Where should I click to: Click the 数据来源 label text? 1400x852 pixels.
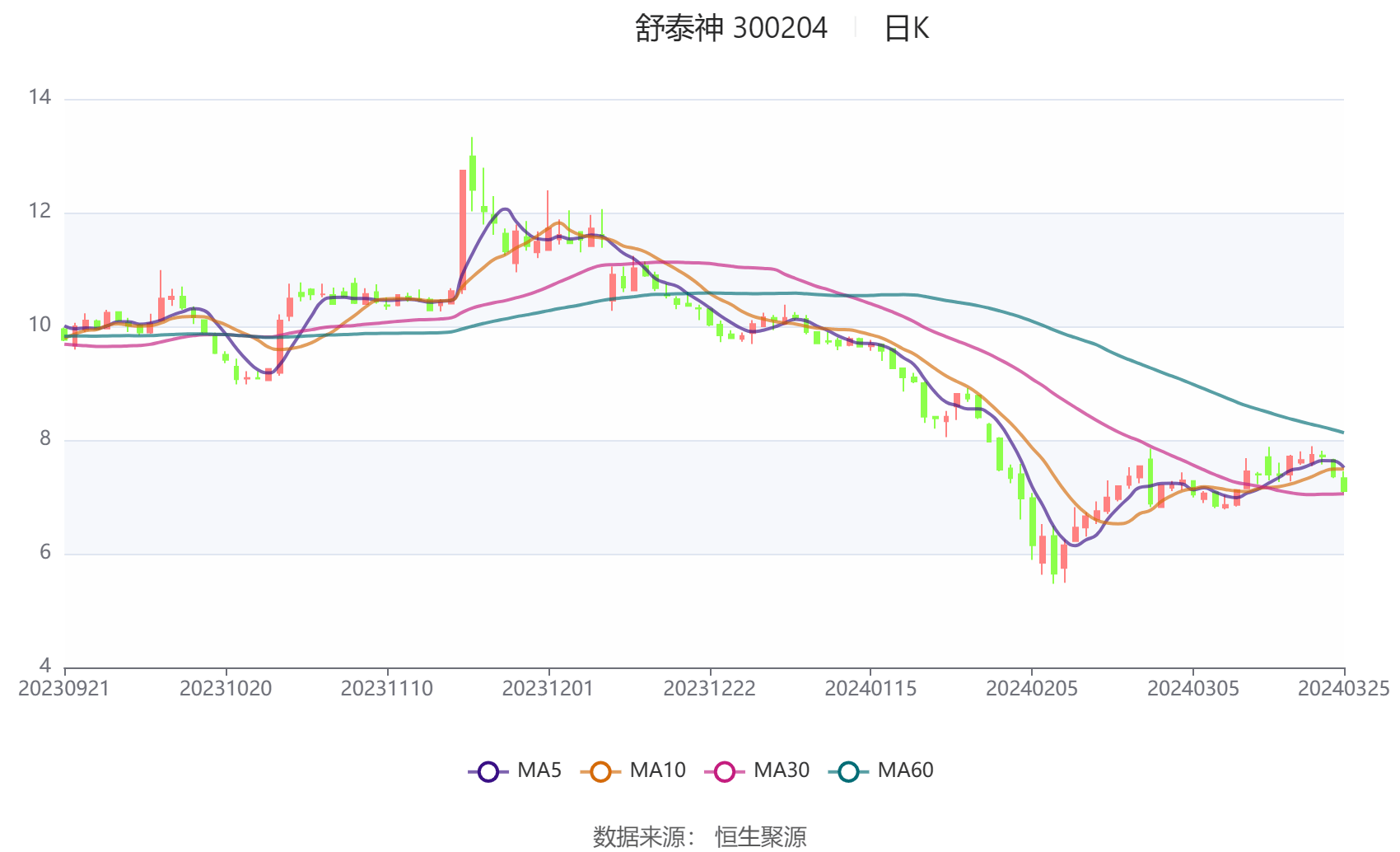click(638, 836)
